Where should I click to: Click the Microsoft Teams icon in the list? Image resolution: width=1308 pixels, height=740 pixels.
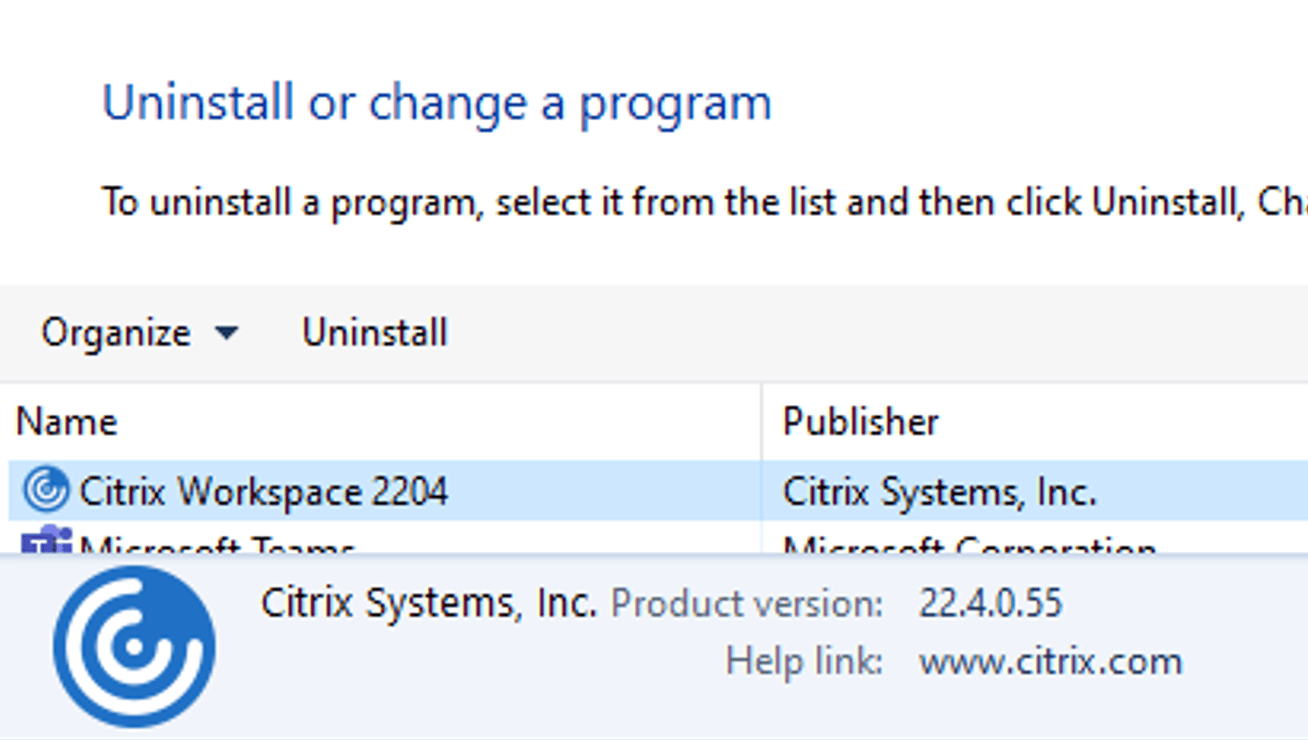pyautogui.click(x=47, y=543)
